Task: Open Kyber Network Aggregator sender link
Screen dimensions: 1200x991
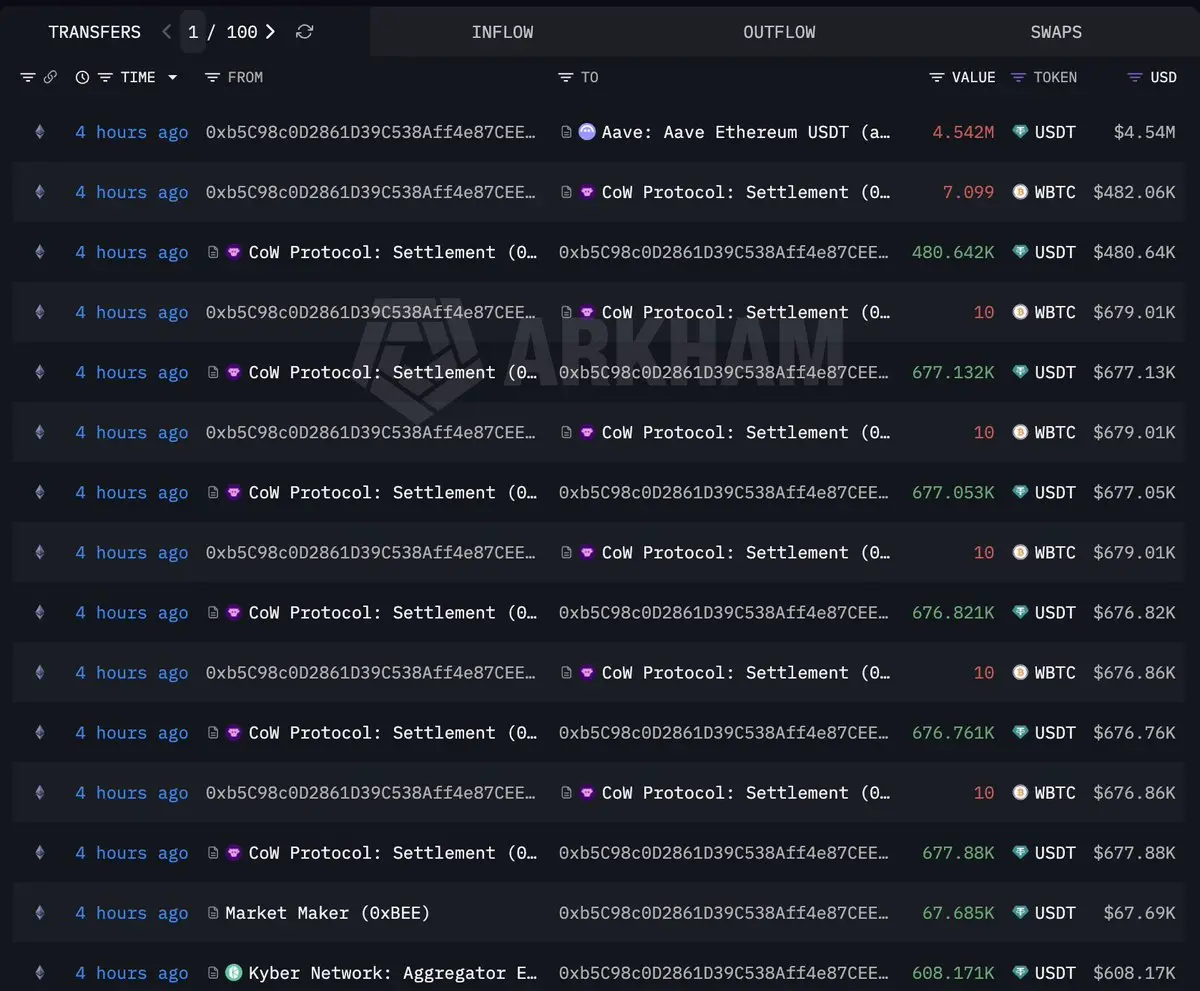Action: point(392,972)
